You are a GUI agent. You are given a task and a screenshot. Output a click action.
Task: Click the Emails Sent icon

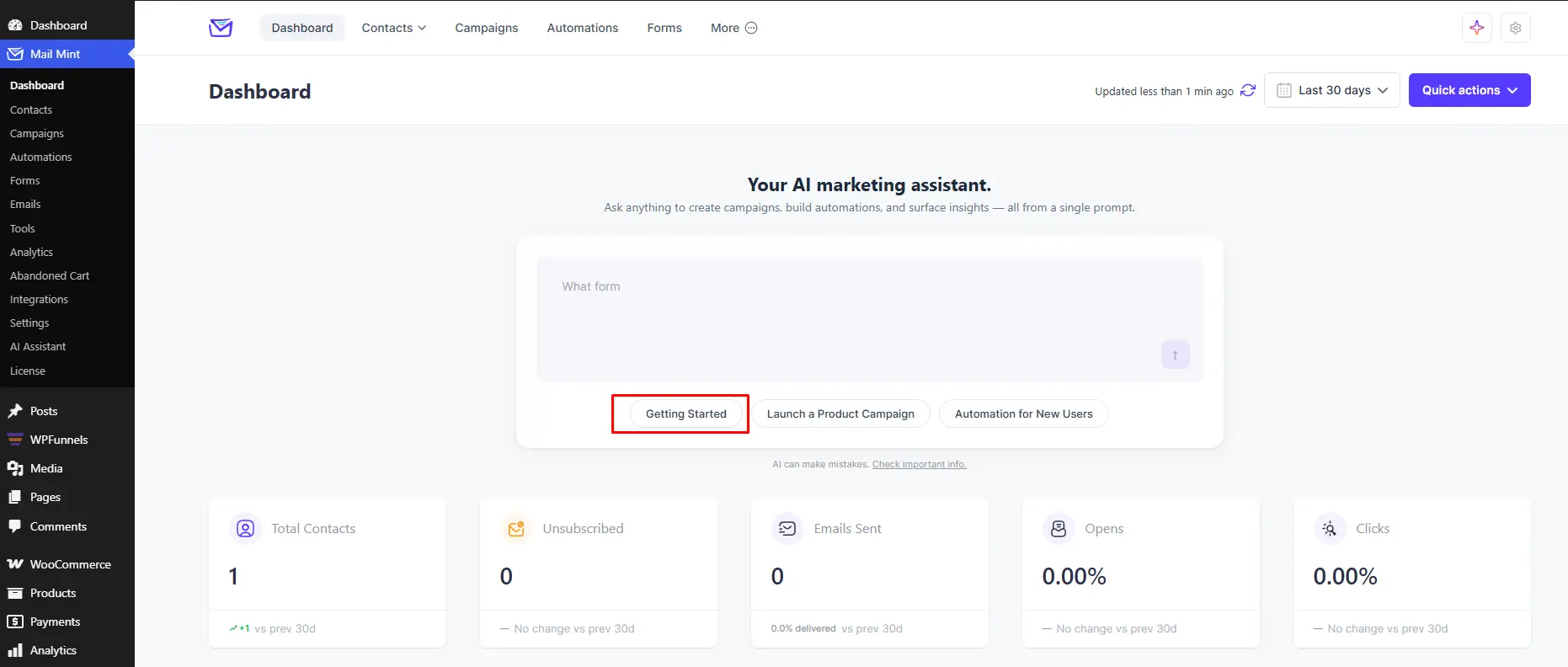pos(787,528)
